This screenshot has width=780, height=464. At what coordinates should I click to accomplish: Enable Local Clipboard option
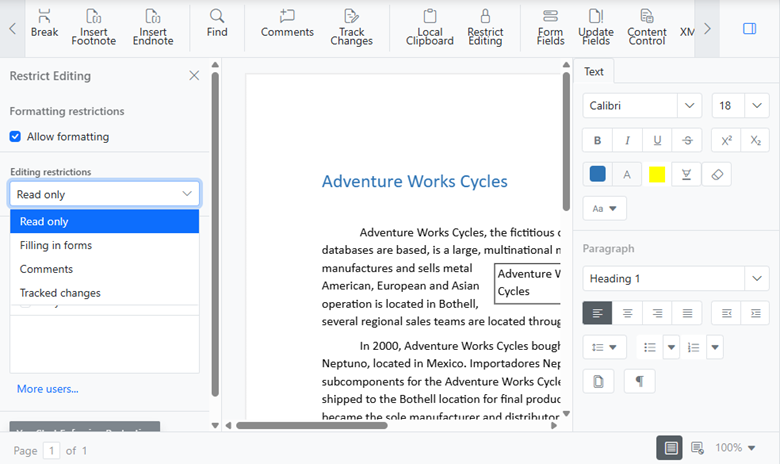[429, 27]
